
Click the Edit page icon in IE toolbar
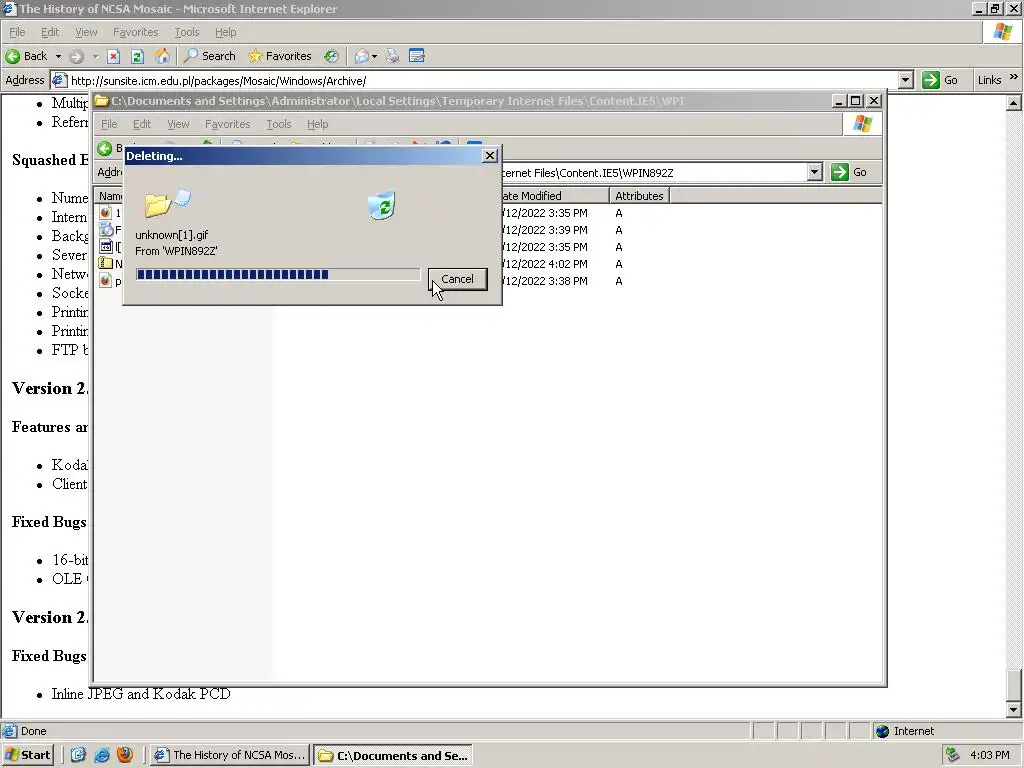click(417, 56)
